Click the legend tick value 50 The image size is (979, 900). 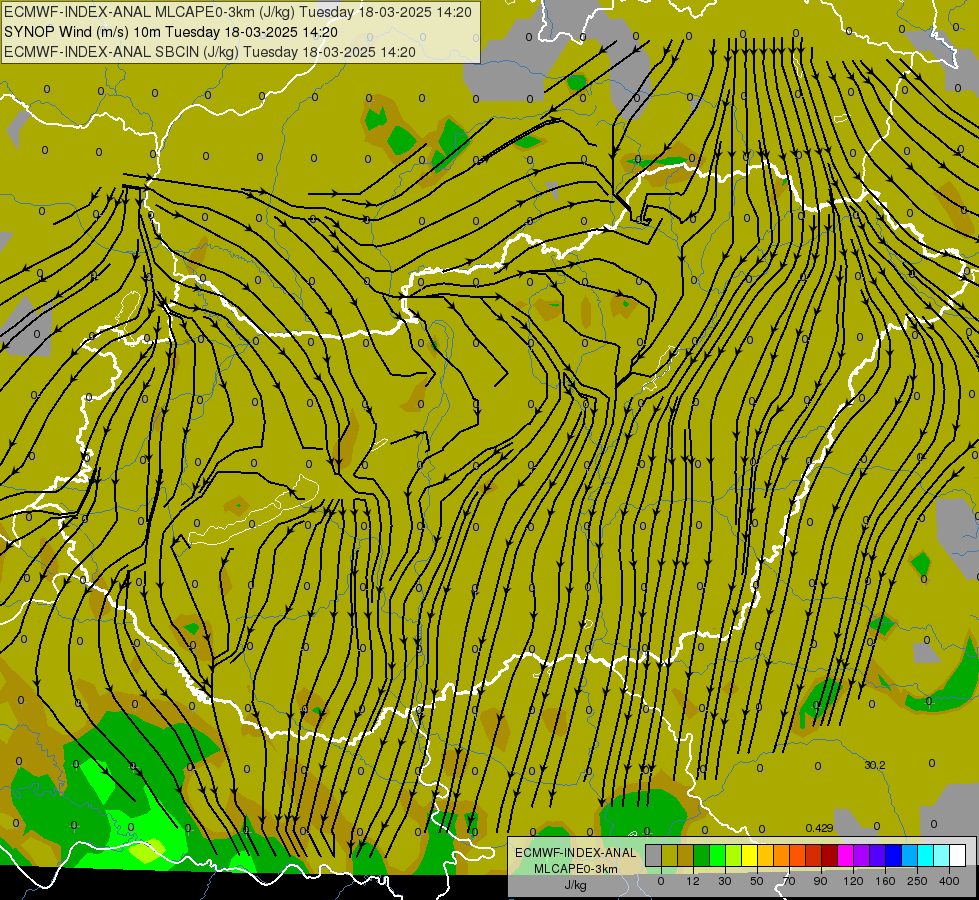[x=757, y=881]
